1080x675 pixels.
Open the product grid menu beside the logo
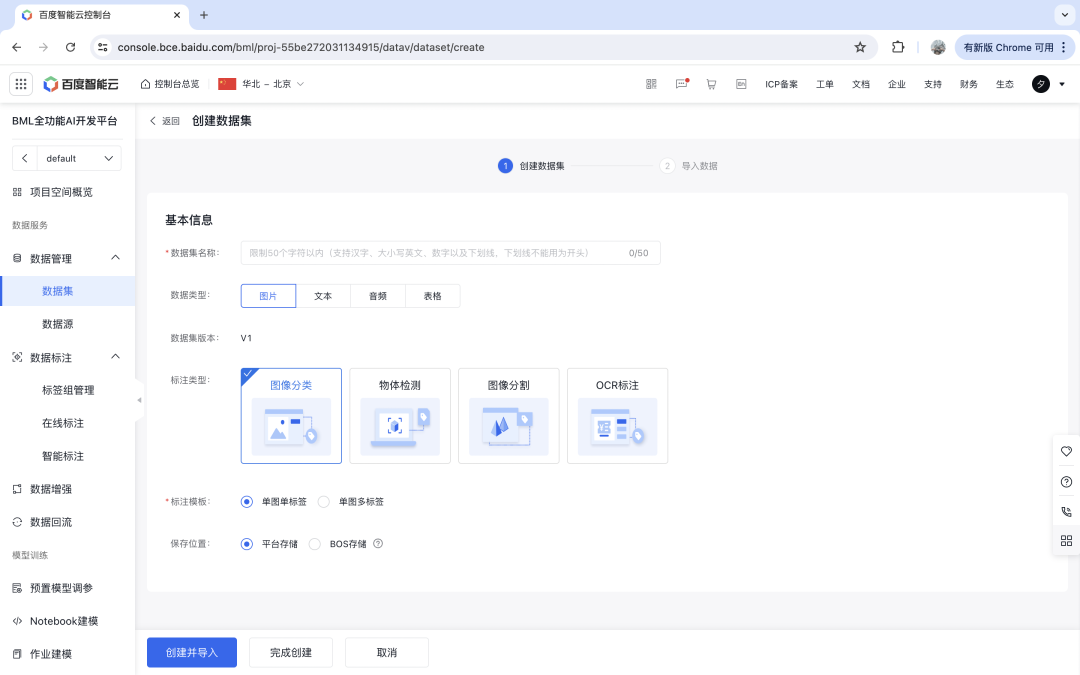pyautogui.click(x=21, y=84)
